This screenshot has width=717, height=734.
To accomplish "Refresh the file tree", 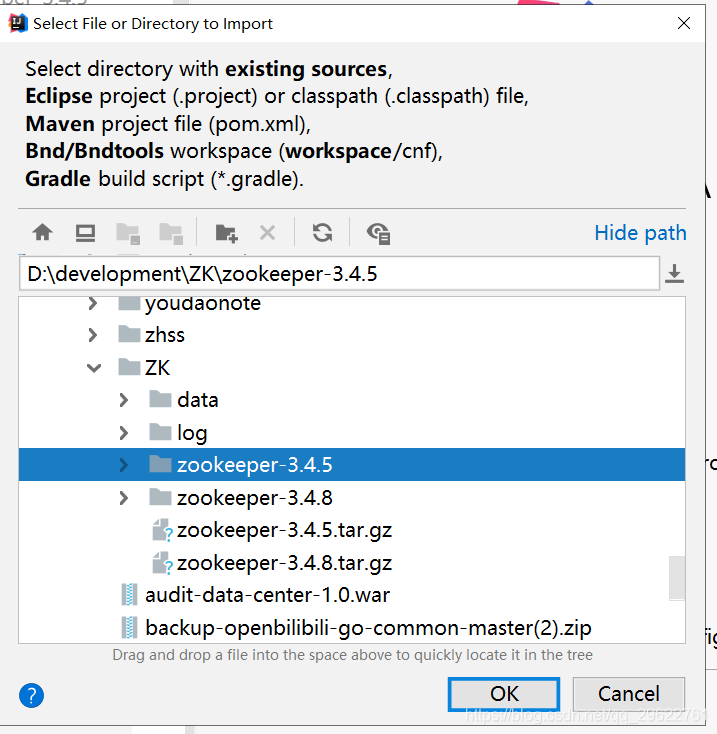I will (x=322, y=232).
